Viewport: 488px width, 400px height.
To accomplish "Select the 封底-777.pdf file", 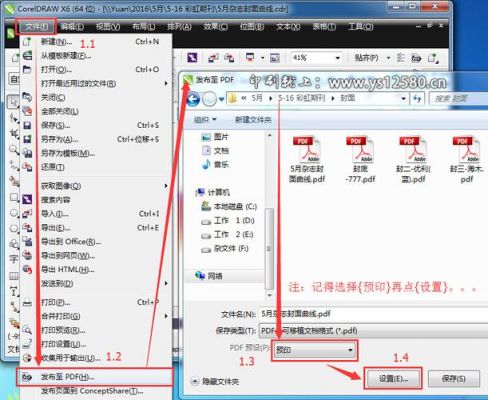I will click(x=360, y=160).
